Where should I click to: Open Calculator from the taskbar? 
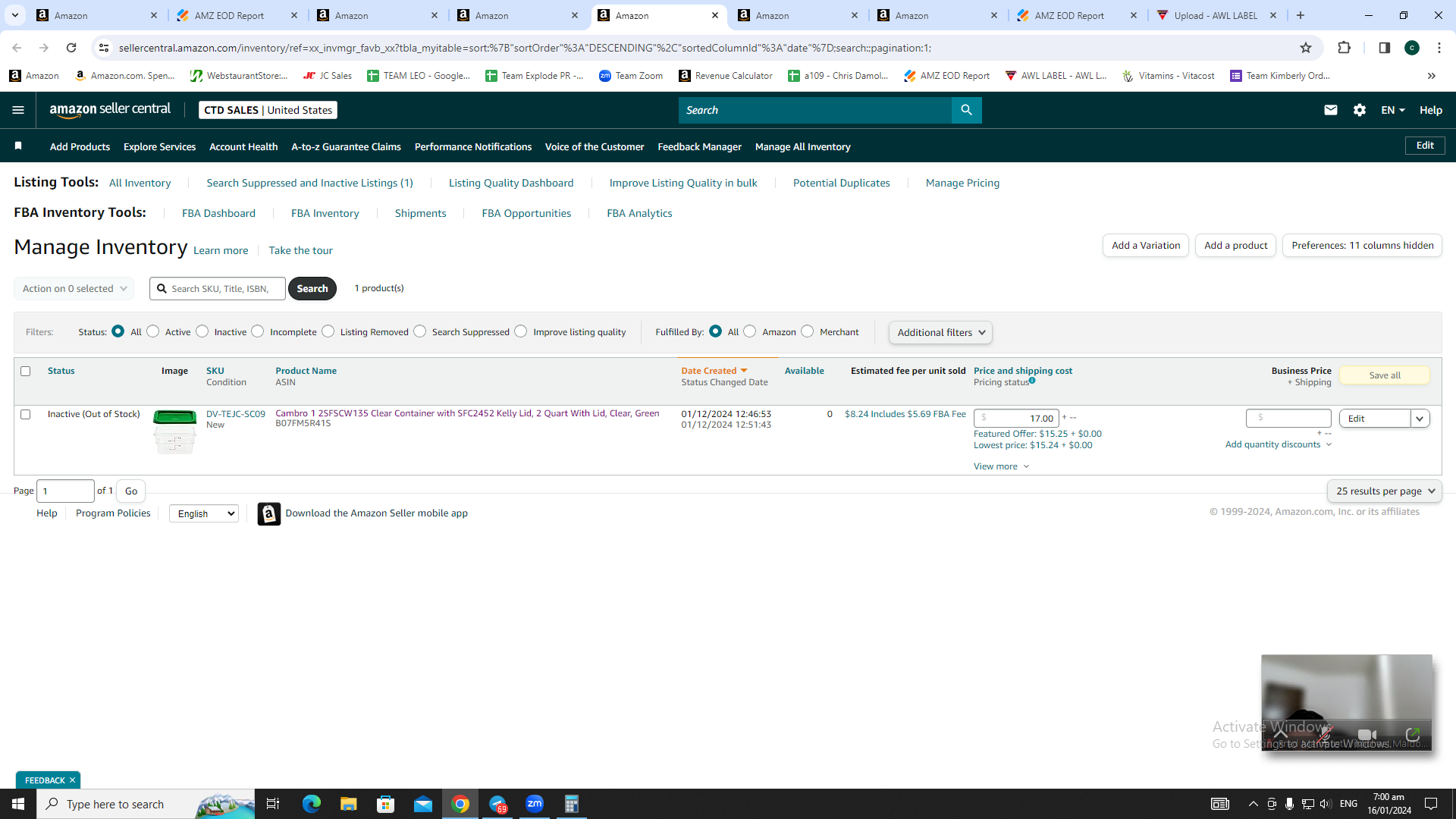[572, 804]
